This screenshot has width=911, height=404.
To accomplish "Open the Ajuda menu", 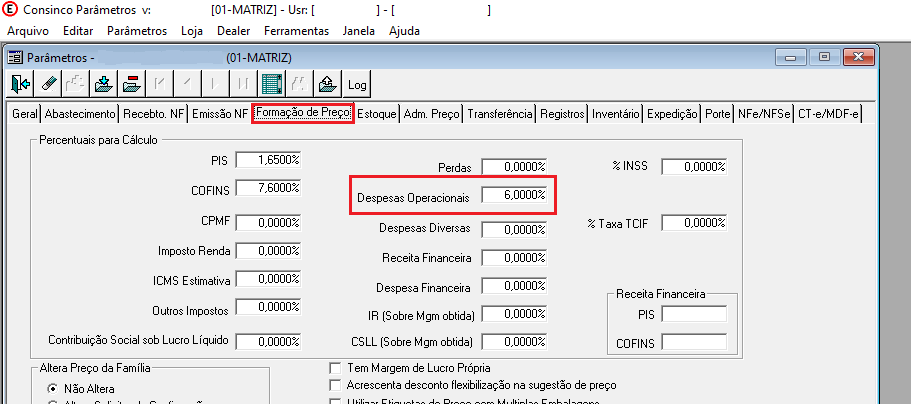I will [x=404, y=31].
